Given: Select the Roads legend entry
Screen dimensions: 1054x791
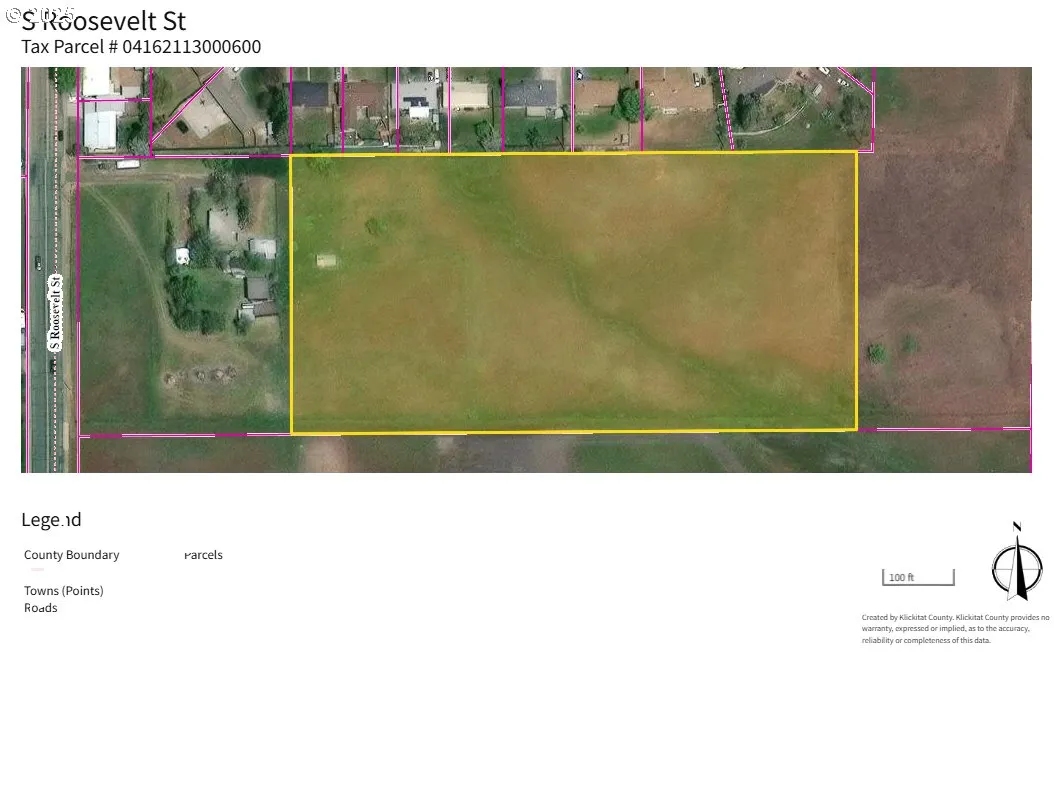Looking at the screenshot, I should [x=41, y=608].
